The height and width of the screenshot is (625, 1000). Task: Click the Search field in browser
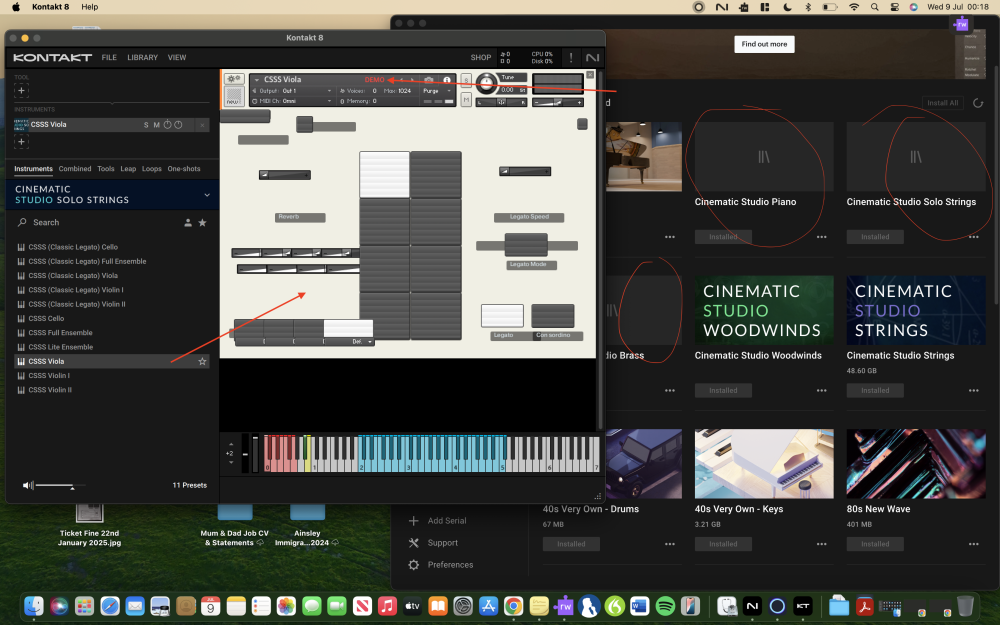96,223
